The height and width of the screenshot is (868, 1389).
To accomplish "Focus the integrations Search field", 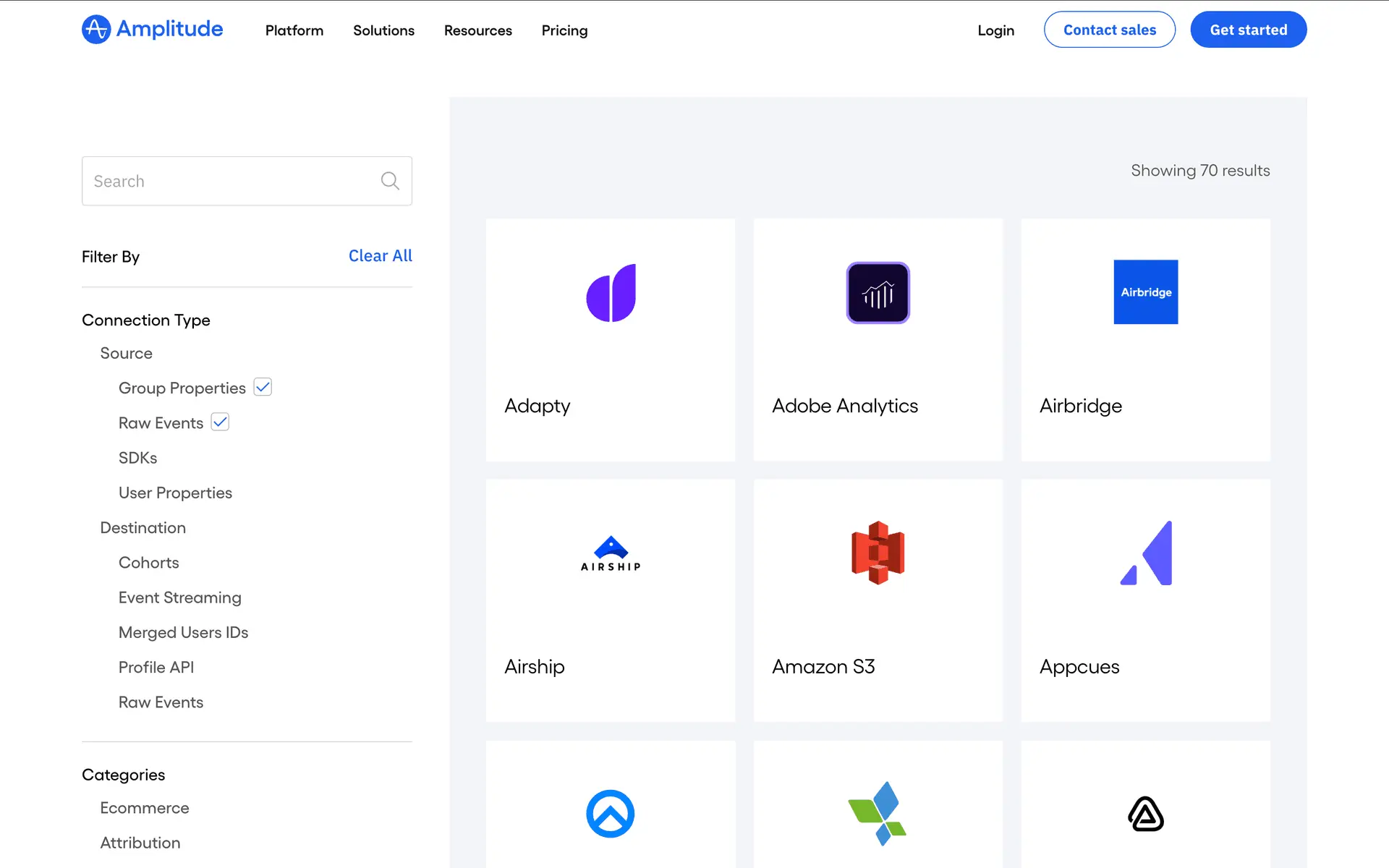I will pyautogui.click(x=231, y=181).
